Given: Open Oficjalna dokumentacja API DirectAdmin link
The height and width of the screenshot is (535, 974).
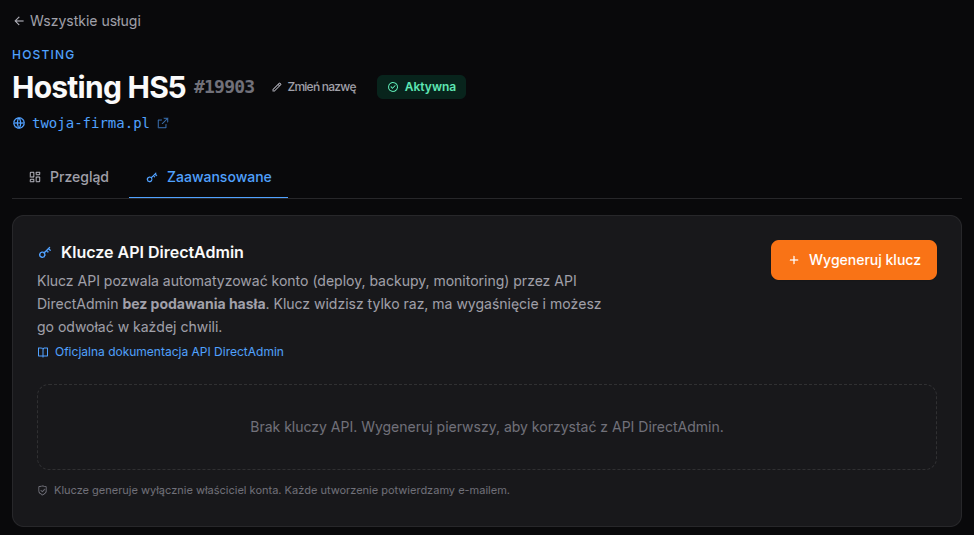Looking at the screenshot, I should click(169, 352).
